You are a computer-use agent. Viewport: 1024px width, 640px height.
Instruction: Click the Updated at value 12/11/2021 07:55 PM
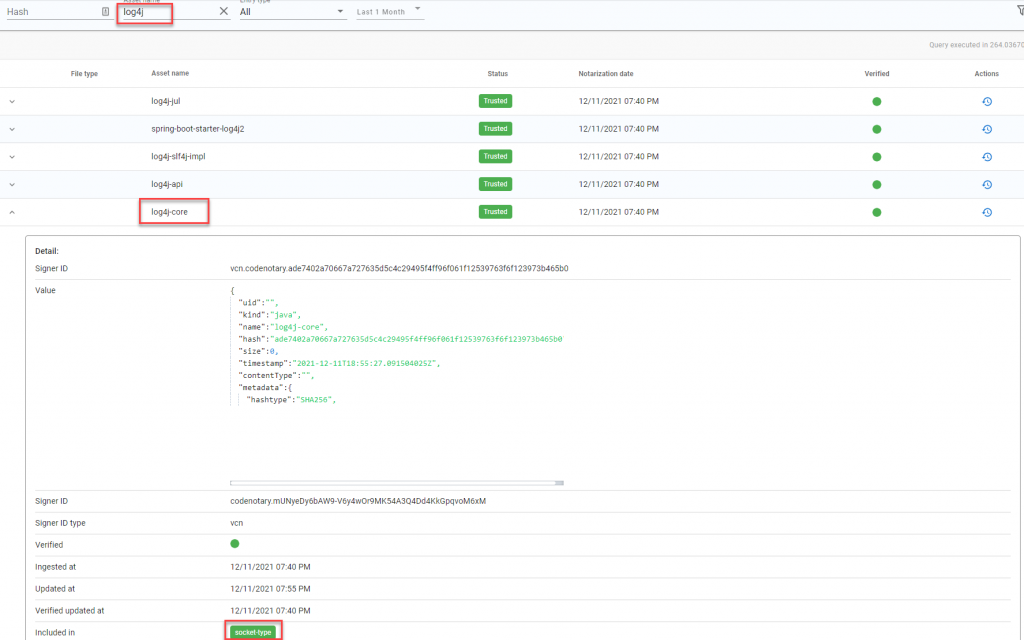point(270,588)
